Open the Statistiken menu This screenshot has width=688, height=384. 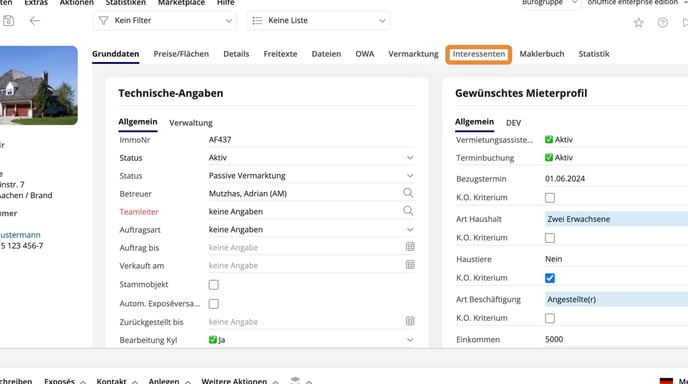click(x=125, y=3)
